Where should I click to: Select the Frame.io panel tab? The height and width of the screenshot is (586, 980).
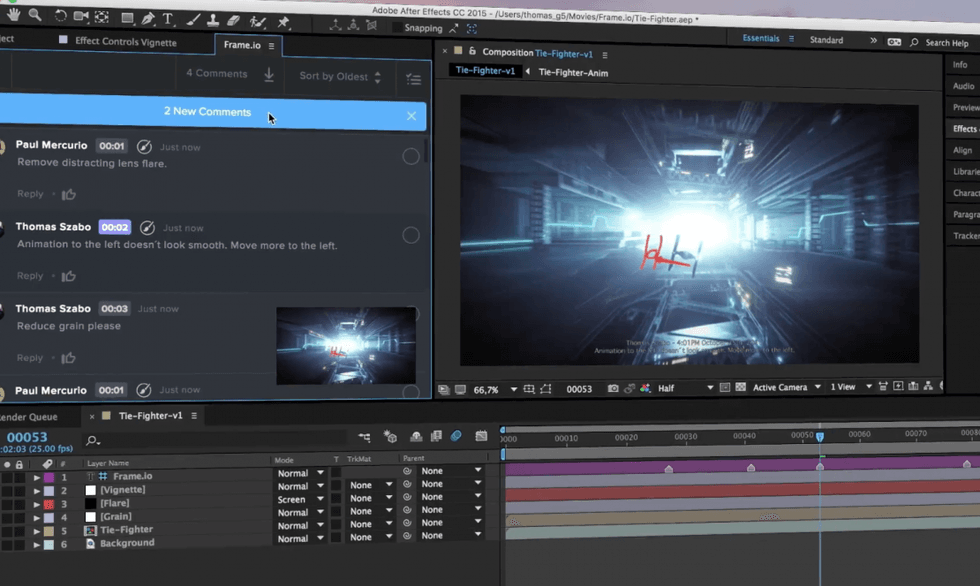[249, 45]
